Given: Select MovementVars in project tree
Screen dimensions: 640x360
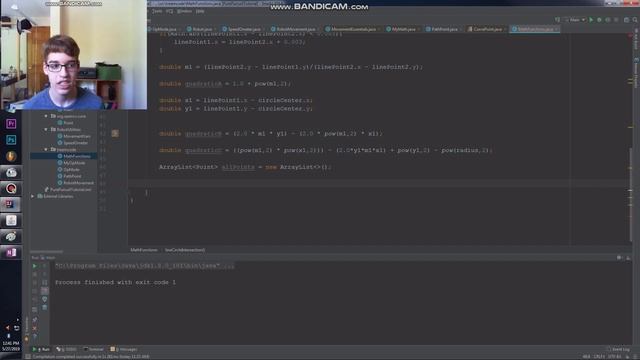Looking at the screenshot, I should coord(74,136).
